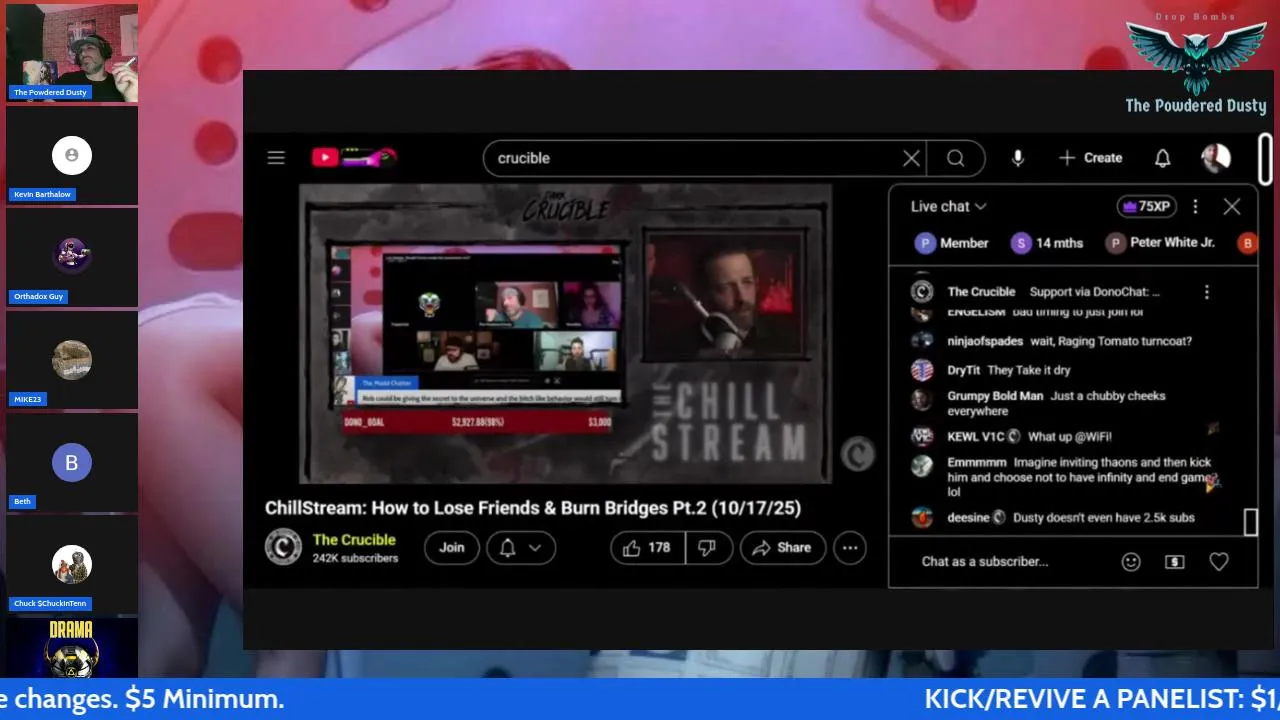Click The Powdered Dusty webcam tile

[x=72, y=52]
